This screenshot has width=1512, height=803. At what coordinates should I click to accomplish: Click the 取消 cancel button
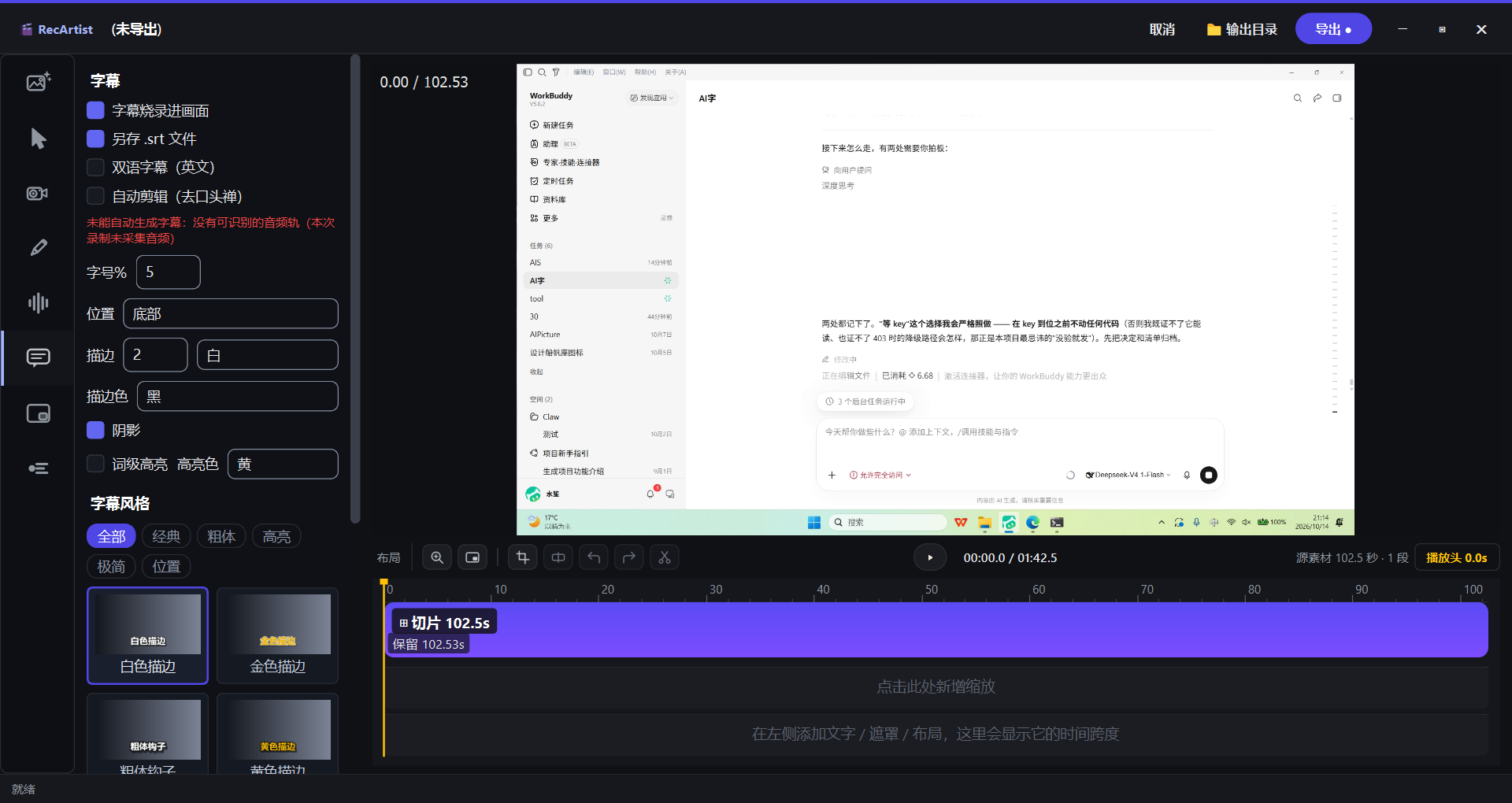point(1162,29)
